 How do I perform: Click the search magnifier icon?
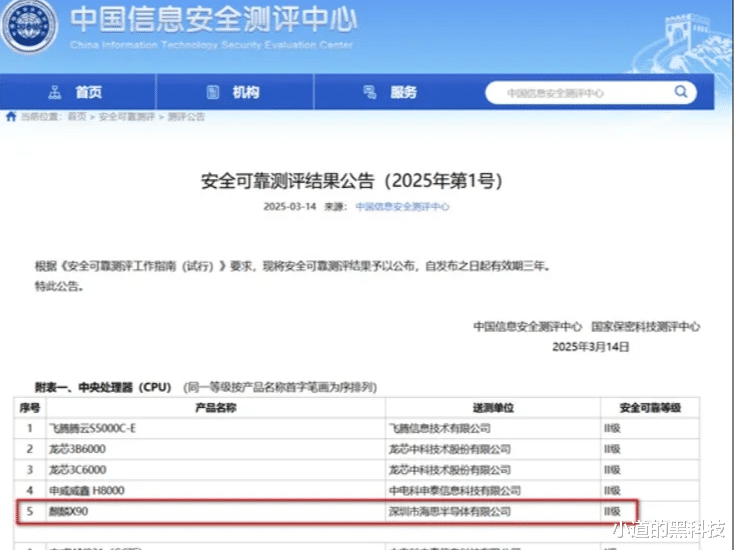pos(681,91)
